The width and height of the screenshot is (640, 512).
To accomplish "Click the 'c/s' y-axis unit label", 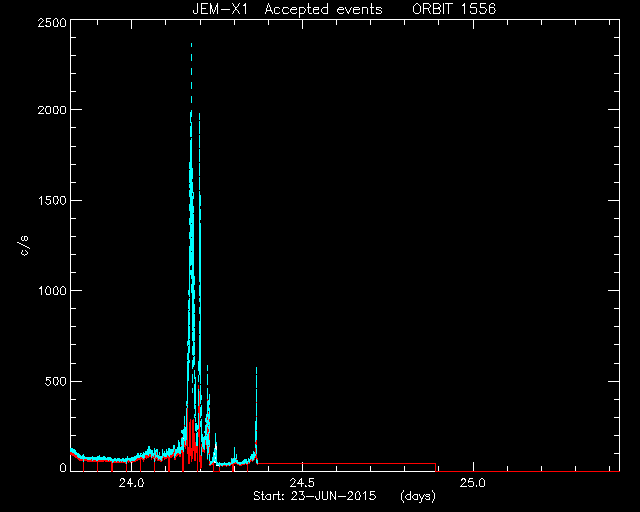I will (24, 246).
